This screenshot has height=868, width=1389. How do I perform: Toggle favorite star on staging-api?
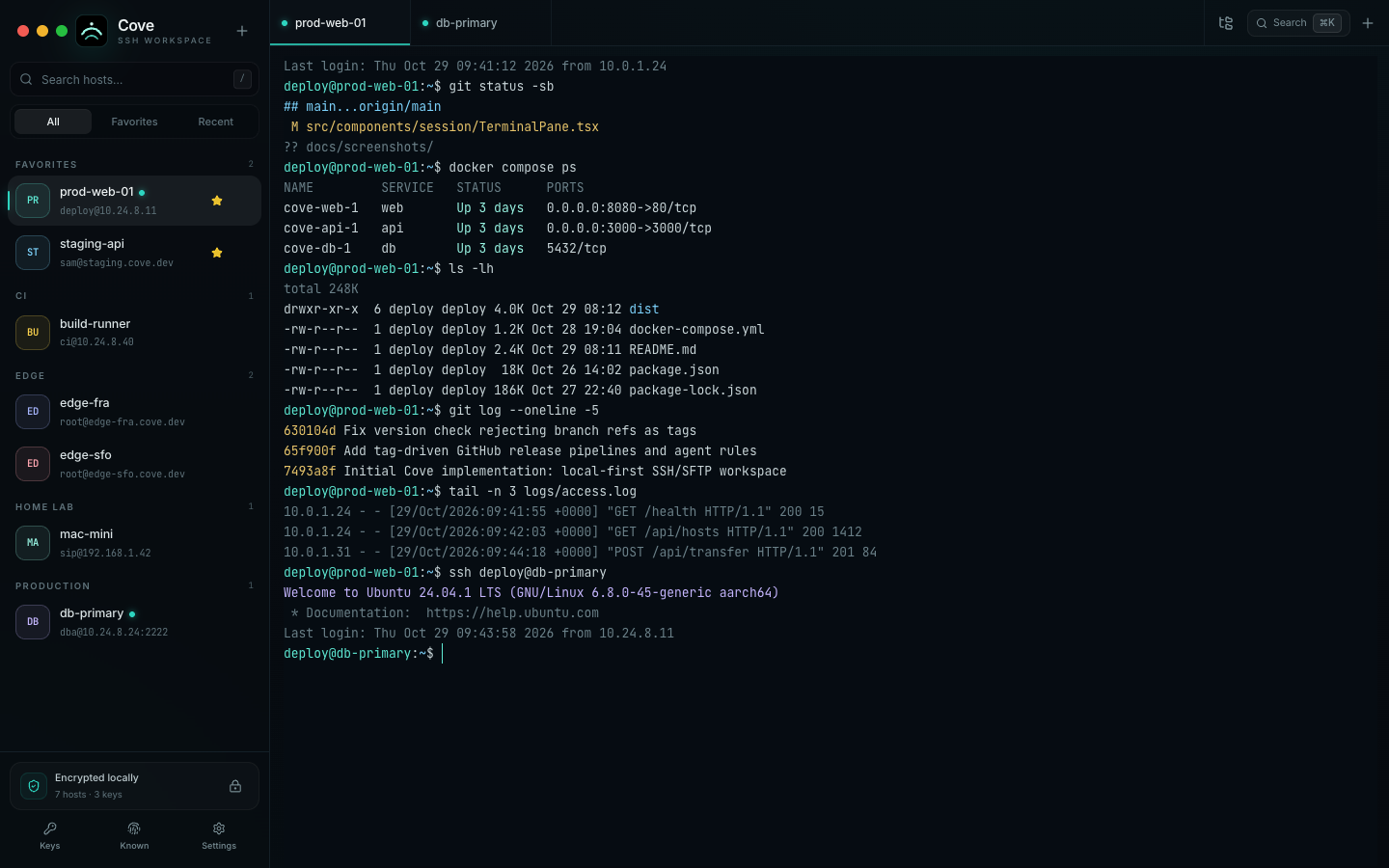217,253
